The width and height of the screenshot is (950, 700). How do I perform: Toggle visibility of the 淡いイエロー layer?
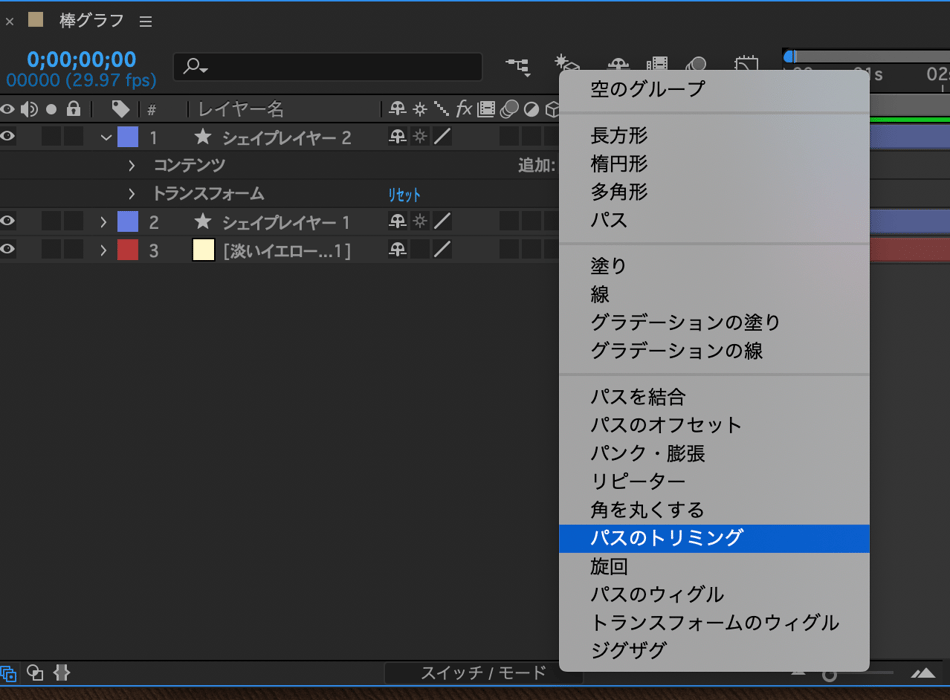[8, 250]
